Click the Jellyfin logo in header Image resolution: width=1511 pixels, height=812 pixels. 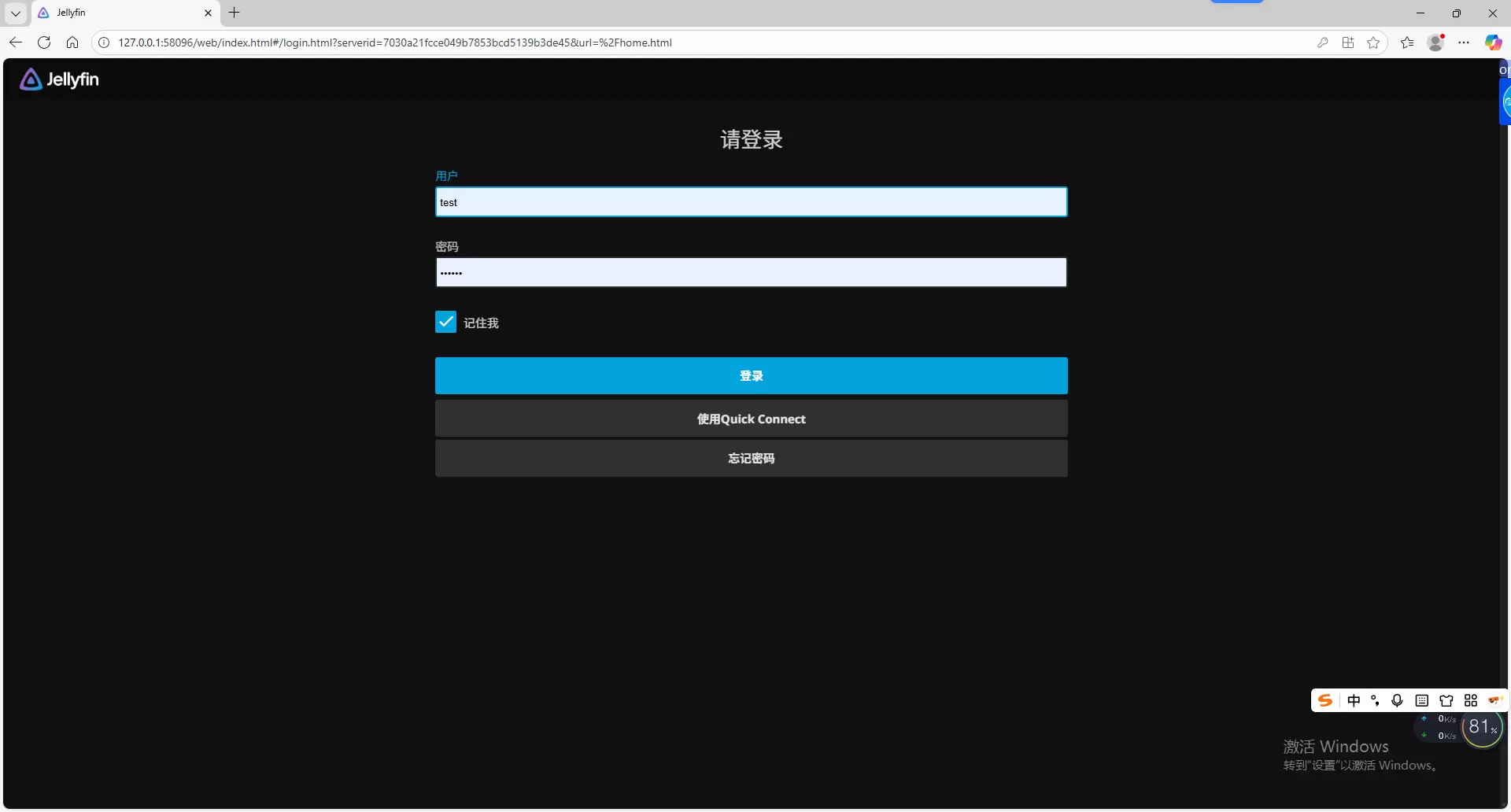59,79
